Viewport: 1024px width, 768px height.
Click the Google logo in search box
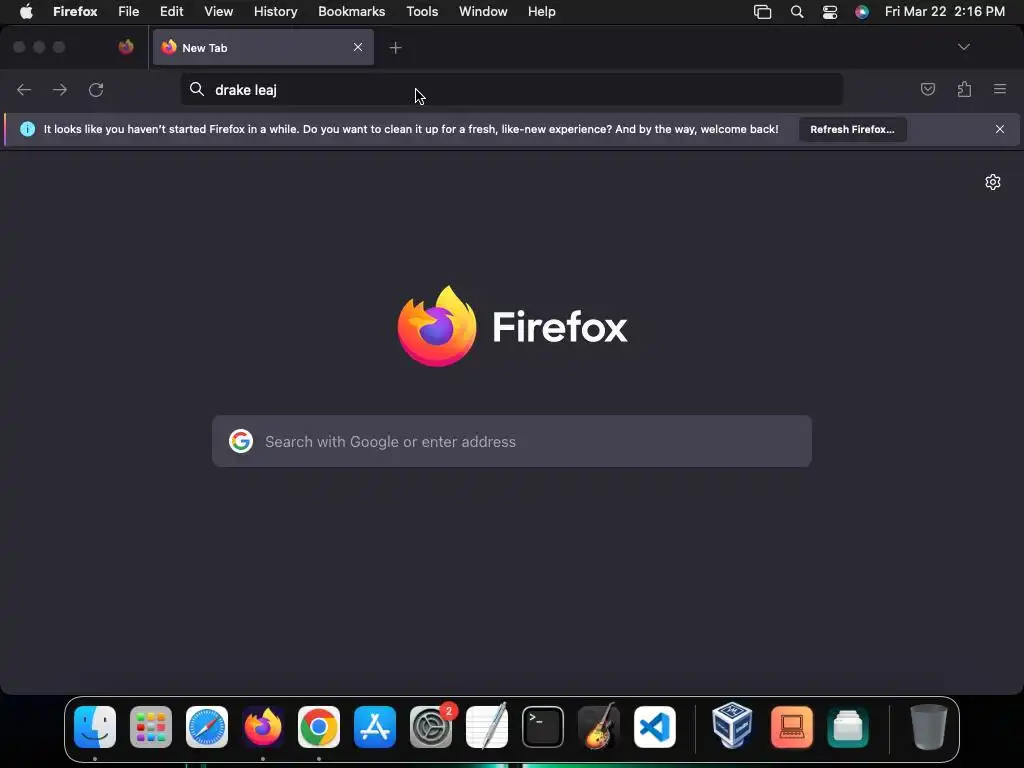(241, 441)
